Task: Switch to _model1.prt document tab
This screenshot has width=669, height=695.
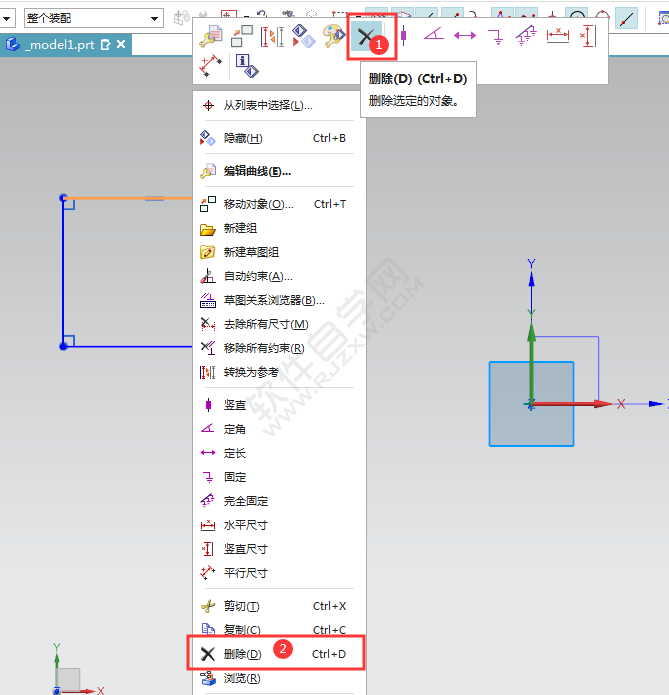Action: coord(65,45)
